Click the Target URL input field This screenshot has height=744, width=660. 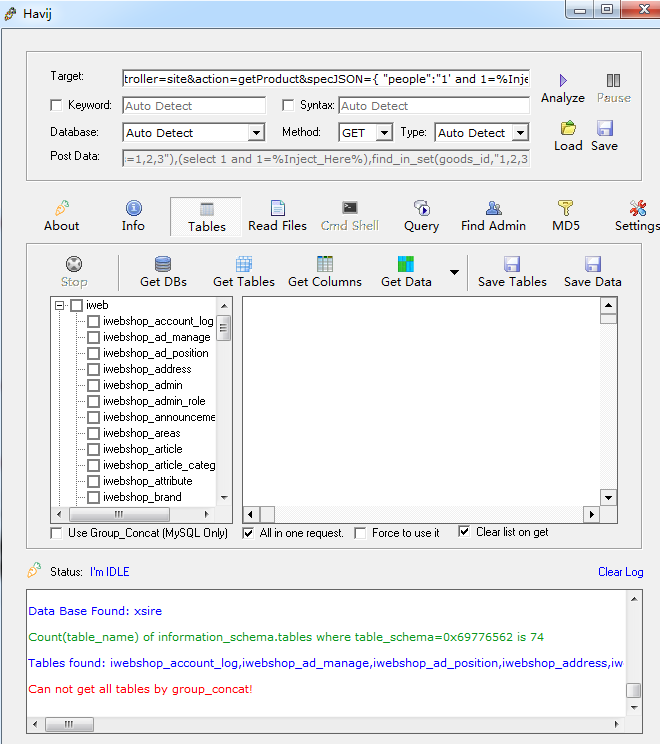coord(326,79)
